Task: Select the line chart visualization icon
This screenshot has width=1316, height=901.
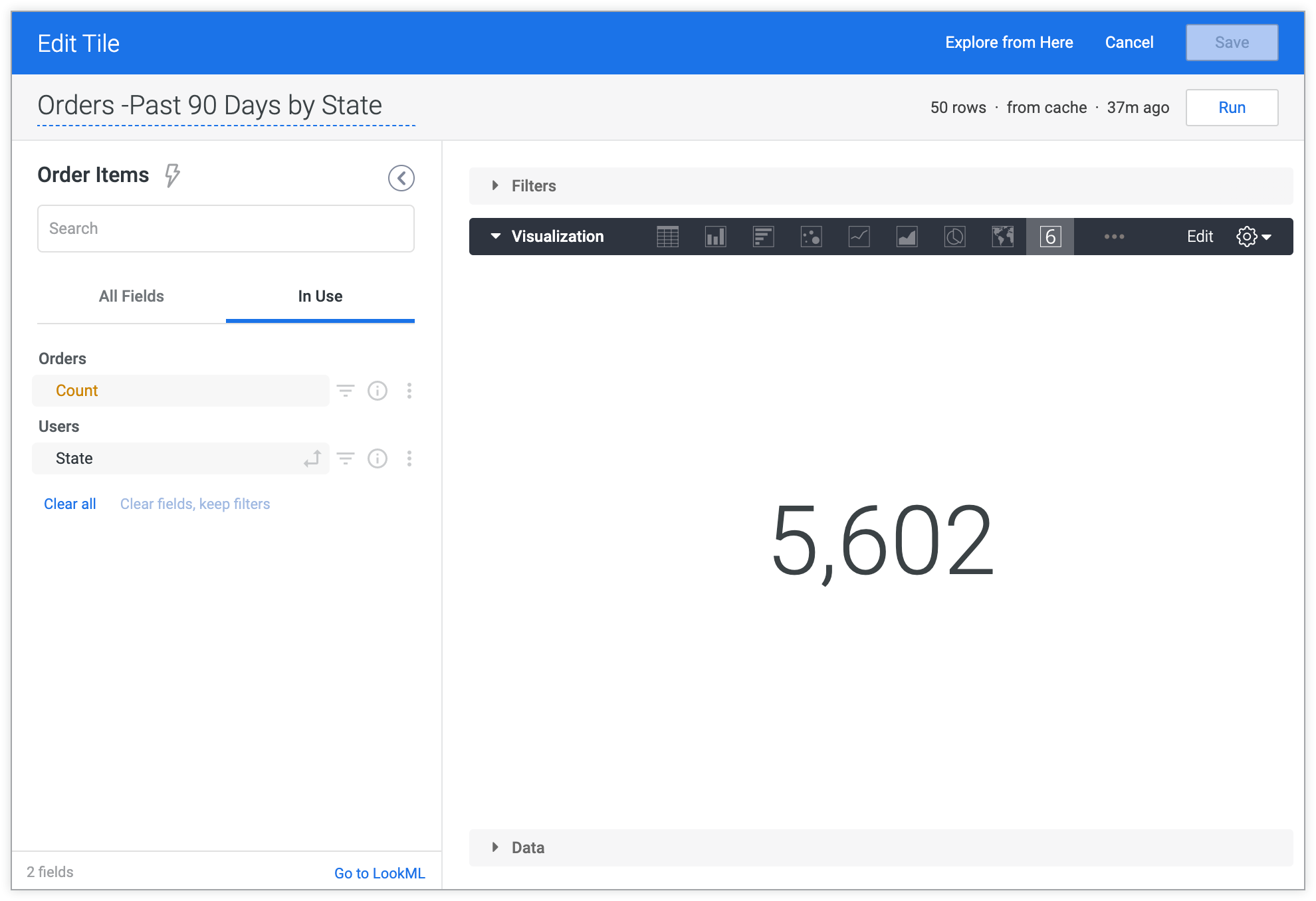Action: coord(858,237)
